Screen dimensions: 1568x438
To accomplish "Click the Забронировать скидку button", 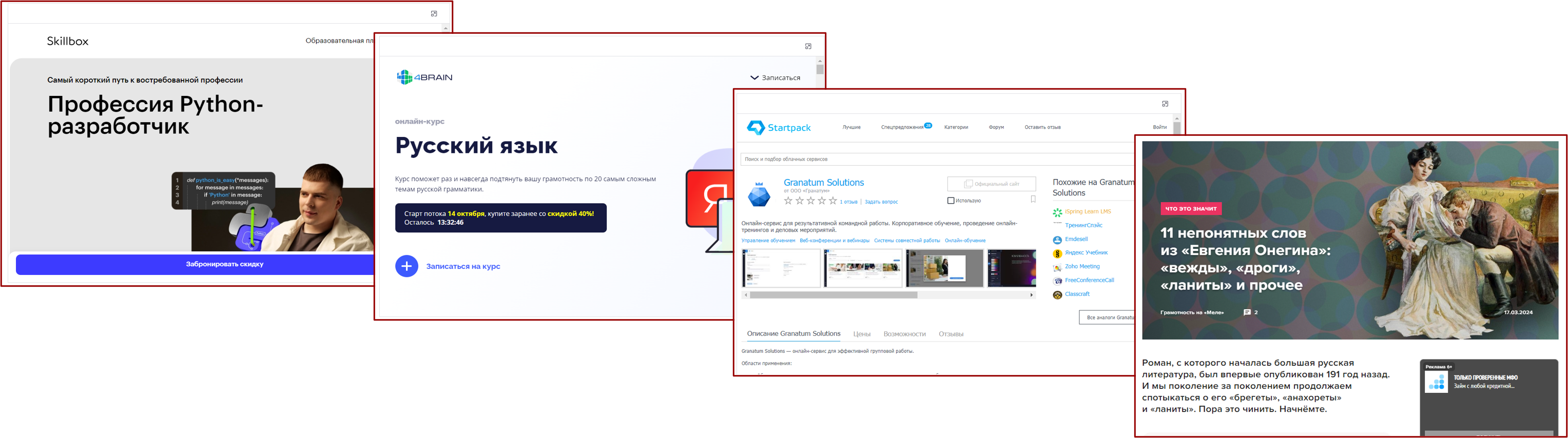I will click(195, 265).
